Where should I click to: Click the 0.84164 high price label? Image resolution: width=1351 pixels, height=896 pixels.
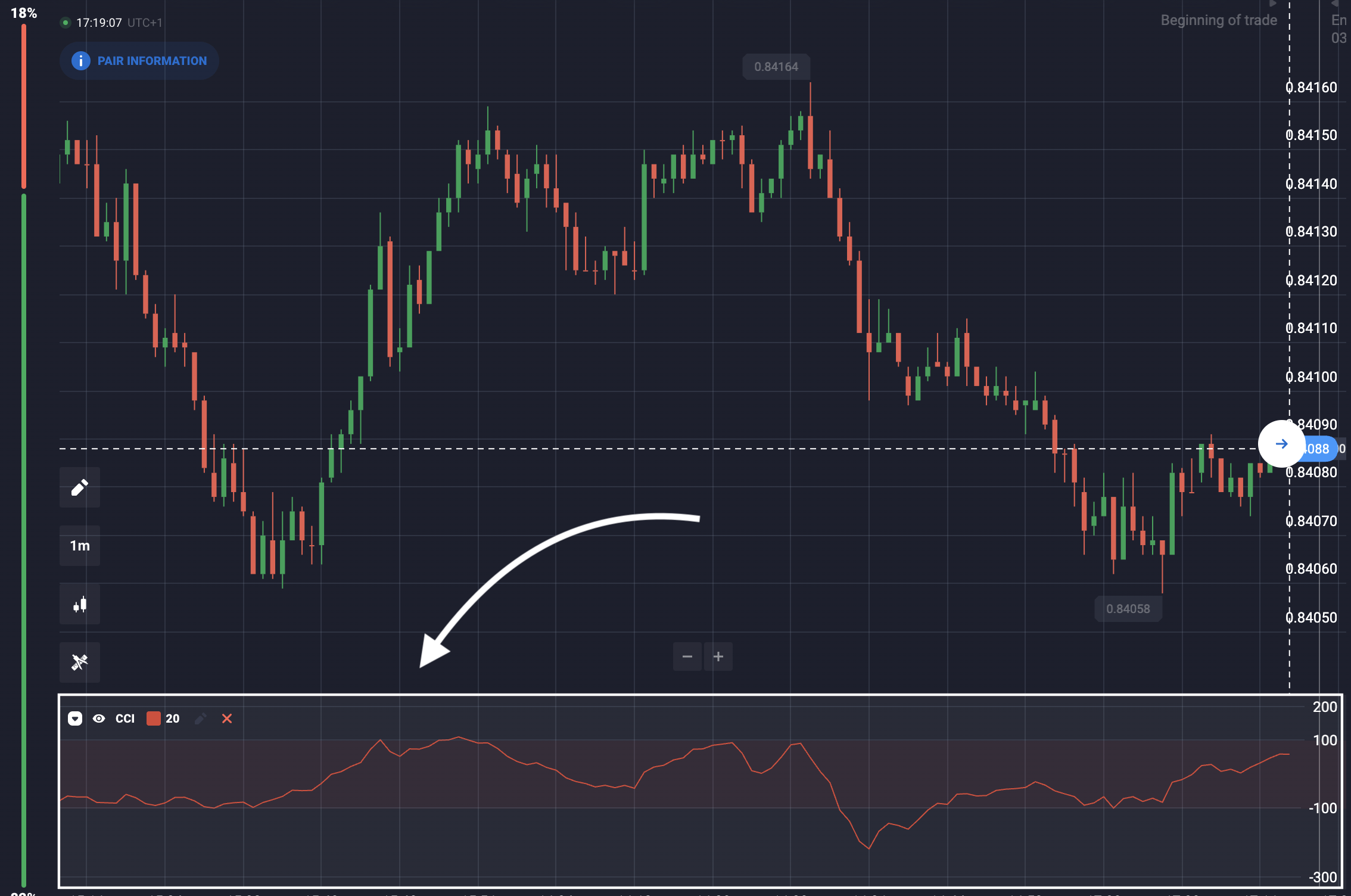[x=776, y=67]
